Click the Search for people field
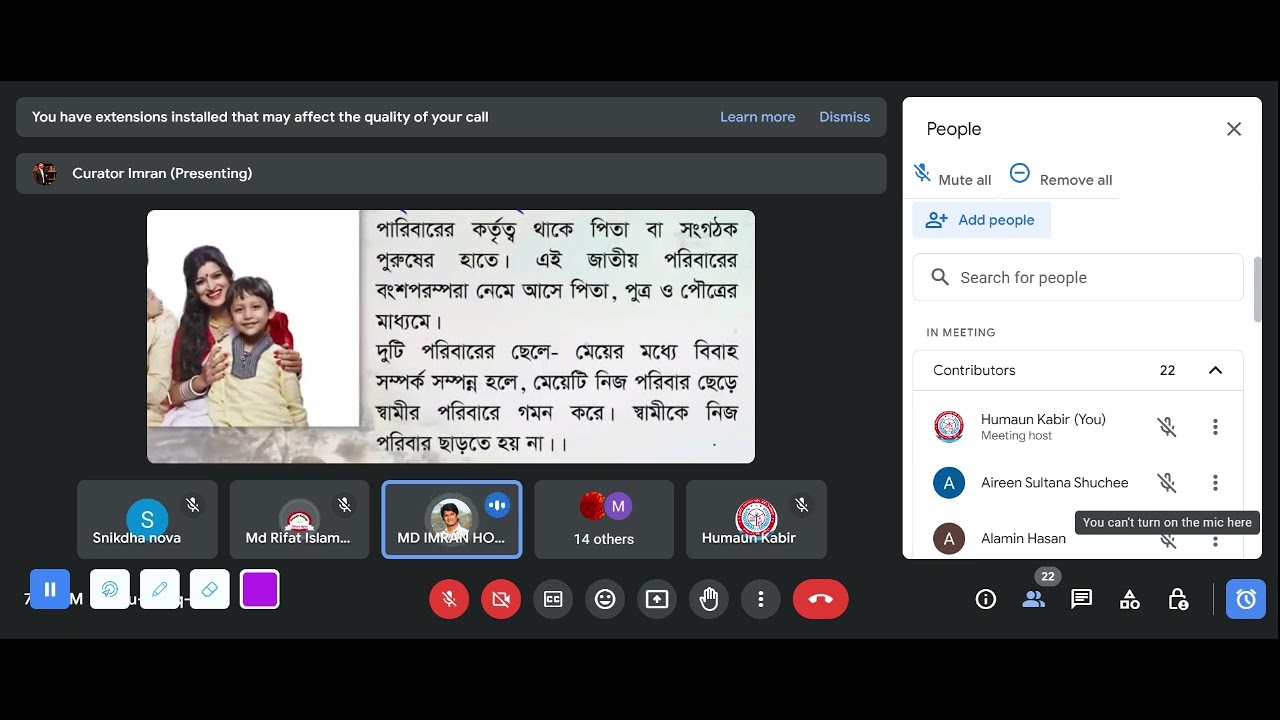This screenshot has height=720, width=1280. (x=1078, y=278)
